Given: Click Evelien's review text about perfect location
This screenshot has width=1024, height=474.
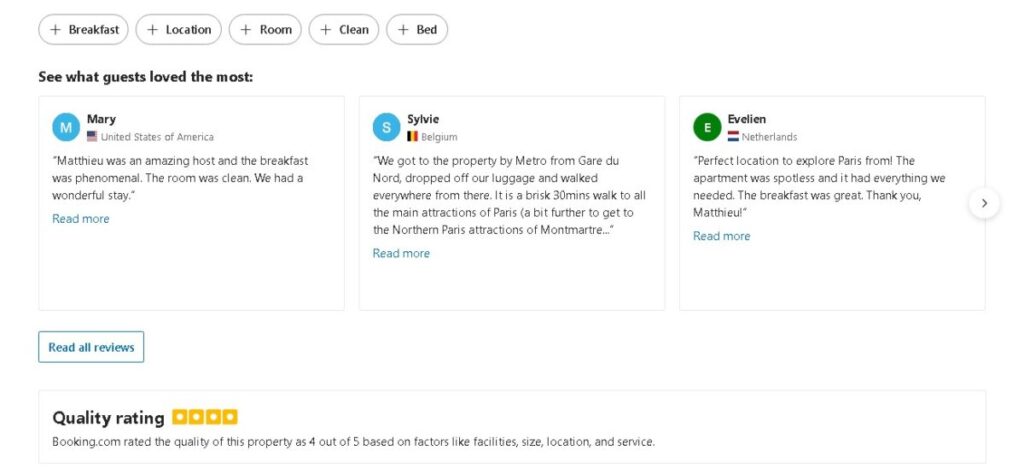Looking at the screenshot, I should (819, 187).
